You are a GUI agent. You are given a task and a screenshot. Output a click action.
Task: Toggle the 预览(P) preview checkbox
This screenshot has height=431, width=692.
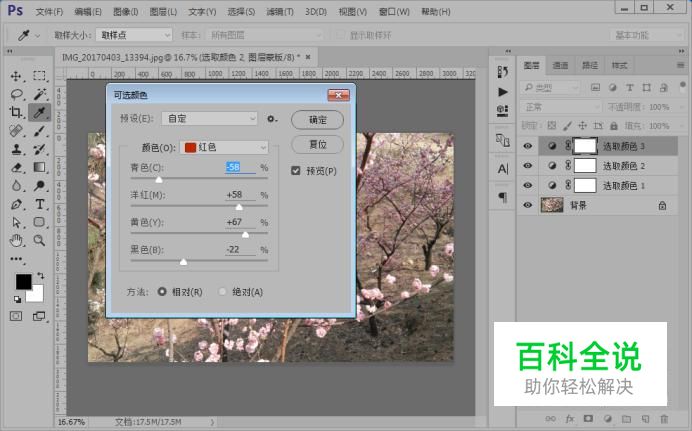click(x=296, y=171)
